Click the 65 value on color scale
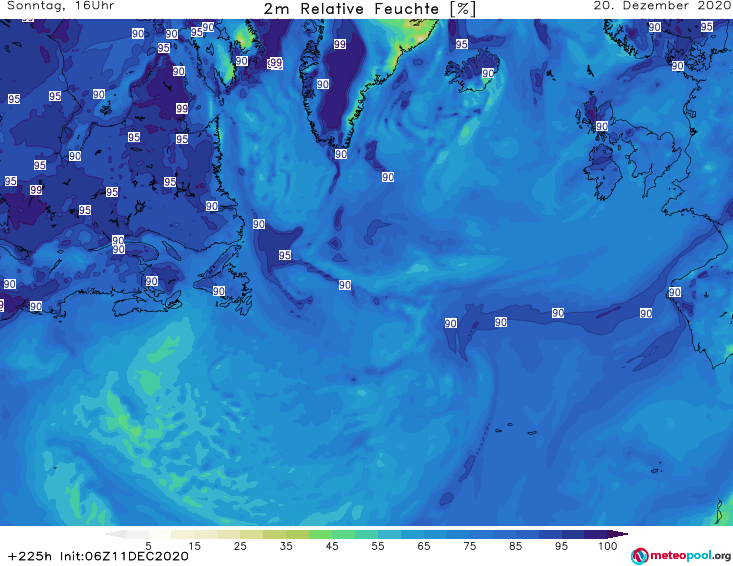This screenshot has width=733, height=566. click(x=424, y=546)
